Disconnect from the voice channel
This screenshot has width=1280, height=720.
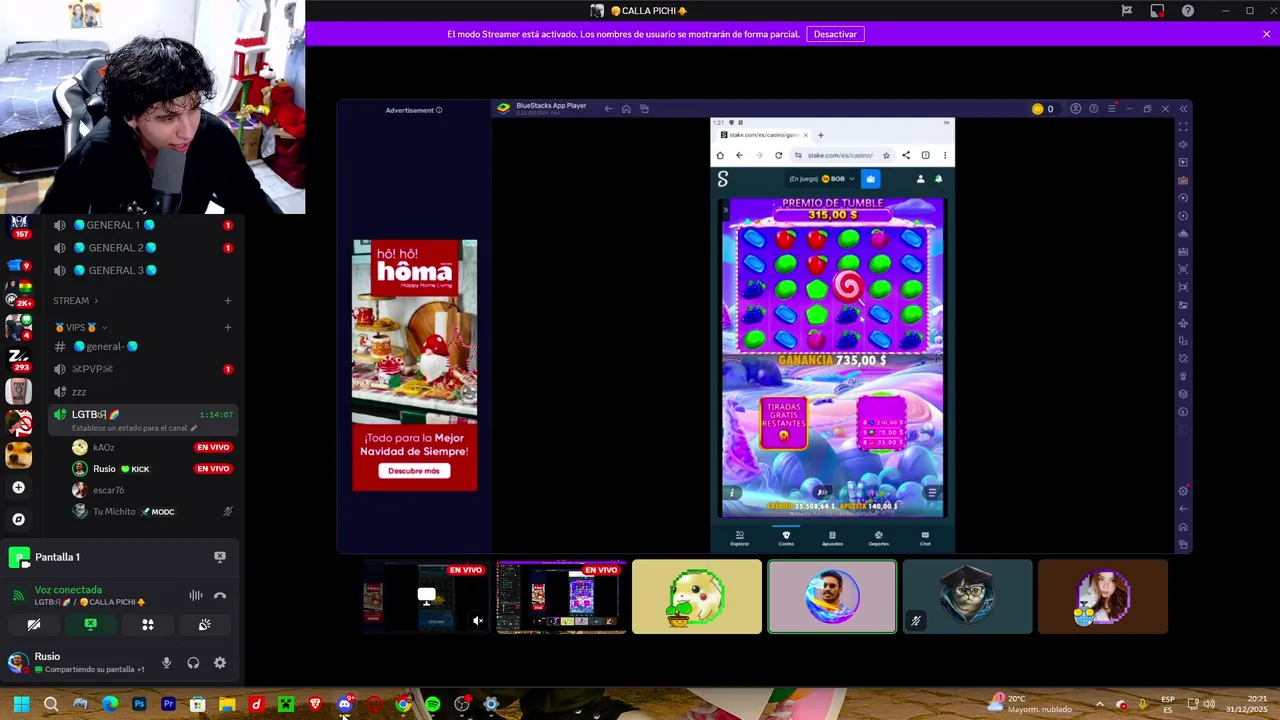pos(220,596)
